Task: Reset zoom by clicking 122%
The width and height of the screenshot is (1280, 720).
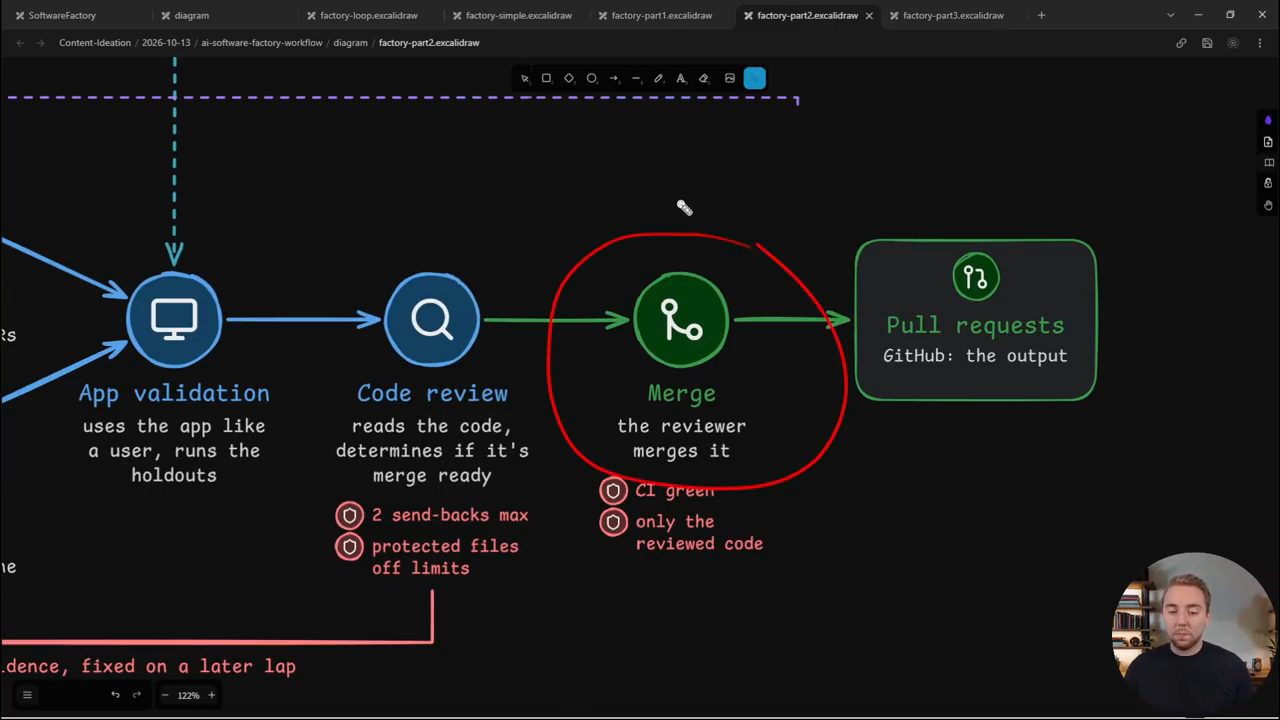Action: click(188, 695)
